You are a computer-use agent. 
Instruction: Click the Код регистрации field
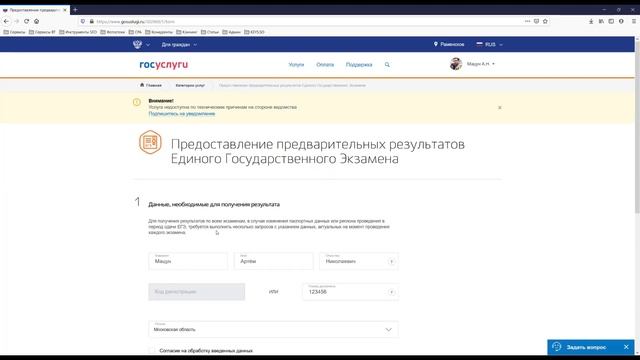click(197, 292)
